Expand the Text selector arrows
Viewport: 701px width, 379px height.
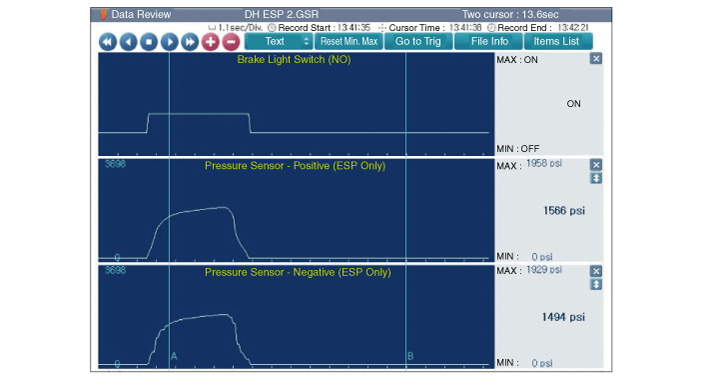pos(306,42)
